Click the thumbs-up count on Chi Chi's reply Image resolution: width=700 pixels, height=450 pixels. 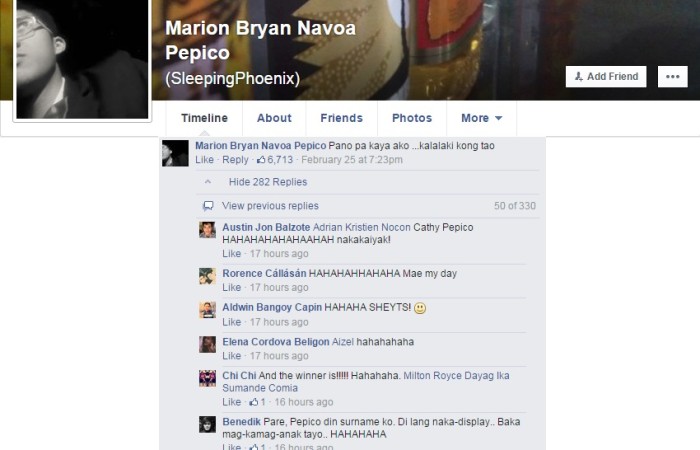click(258, 402)
